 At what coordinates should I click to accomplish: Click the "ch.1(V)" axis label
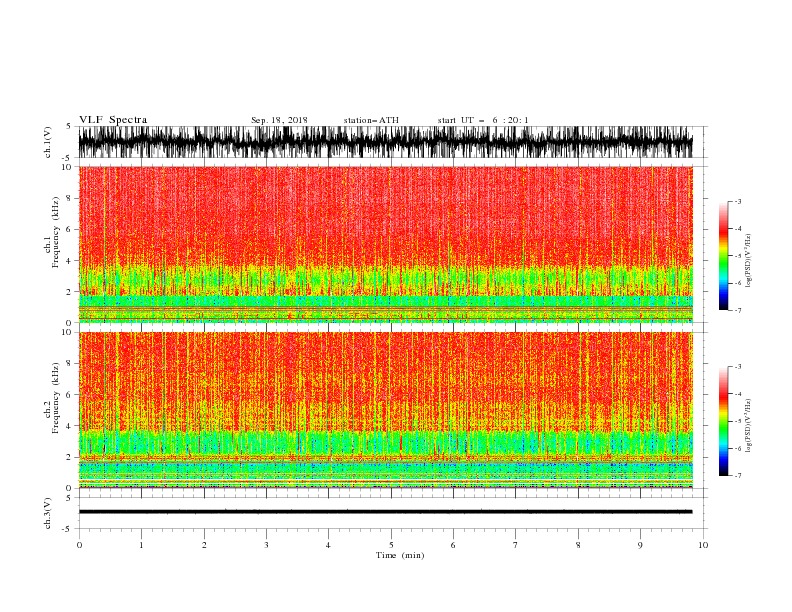coord(48,142)
